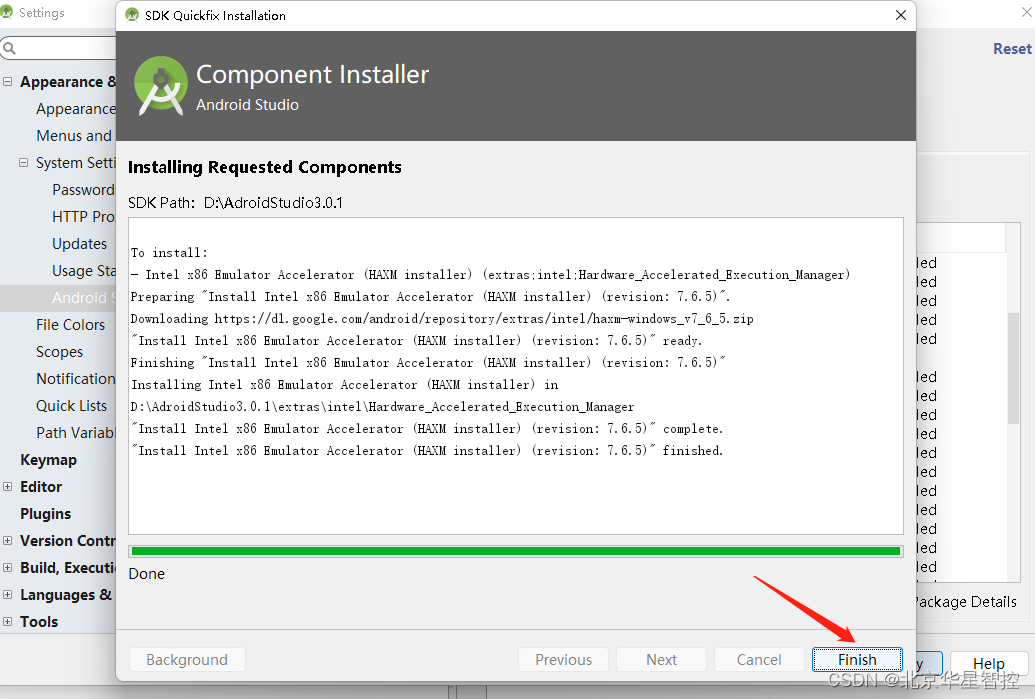Expand the Build, Execution node
1035x699 pixels.
(x=8, y=568)
